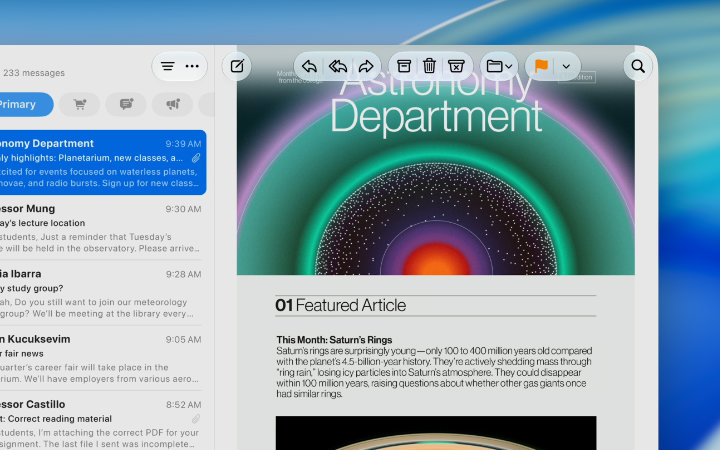
Task: Open the Astronomy Department email at 9:39 AM
Action: point(103,163)
